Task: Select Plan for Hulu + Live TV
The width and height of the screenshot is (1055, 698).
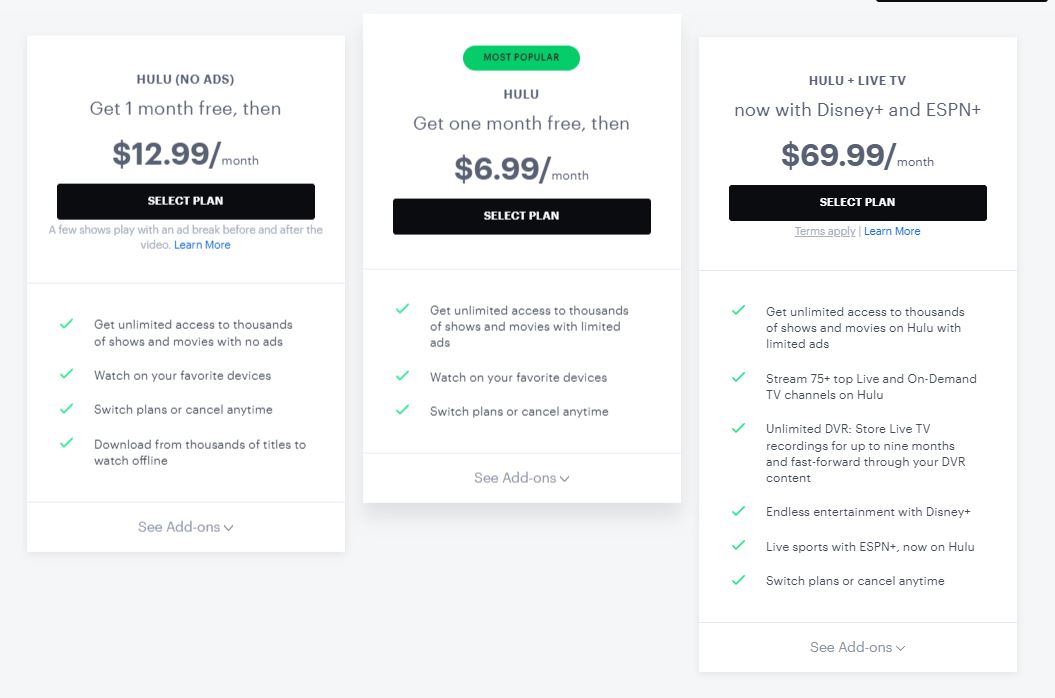Action: (x=857, y=202)
